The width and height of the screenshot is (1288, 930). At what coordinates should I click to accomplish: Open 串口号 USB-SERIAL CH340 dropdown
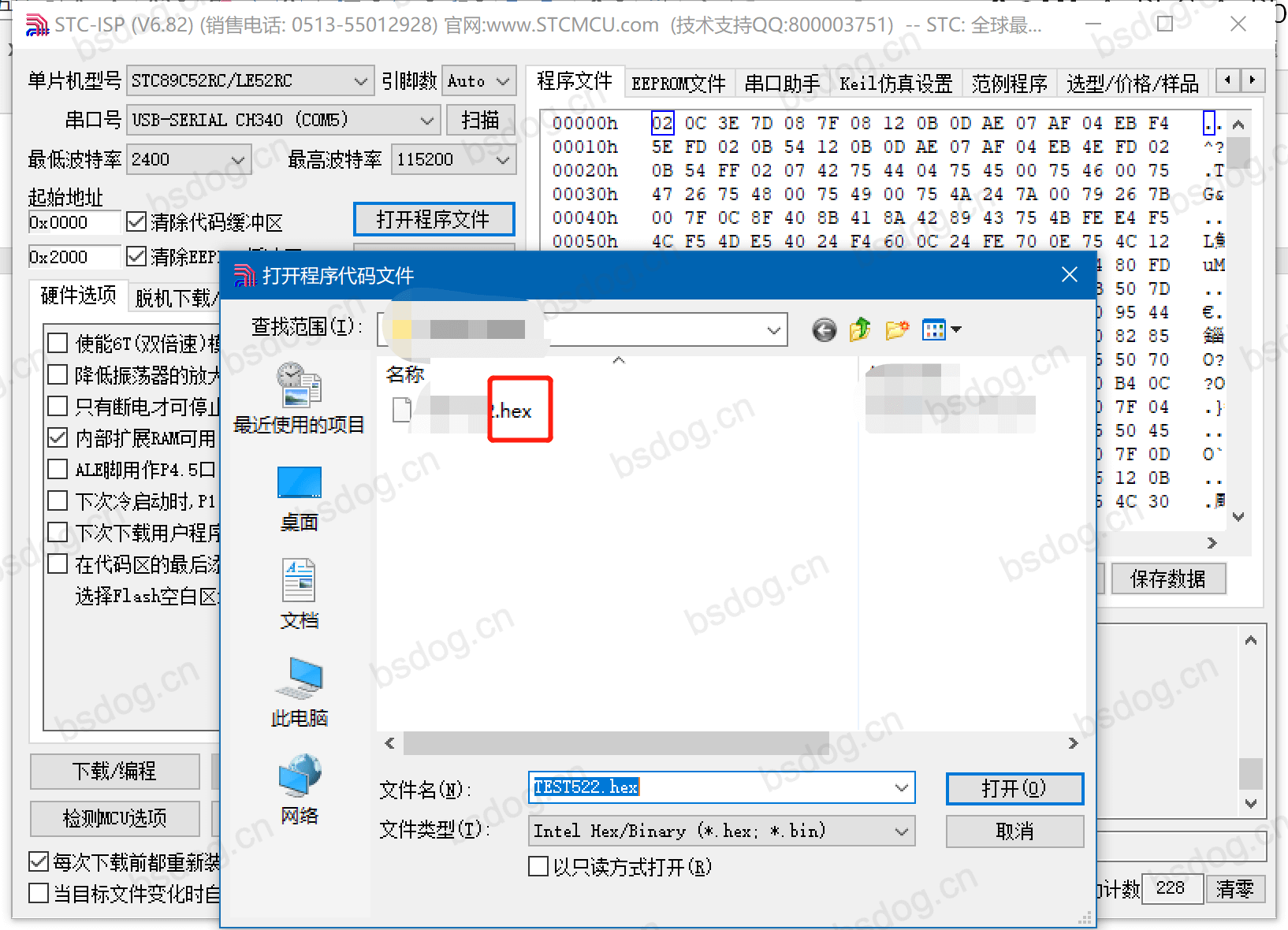(282, 121)
